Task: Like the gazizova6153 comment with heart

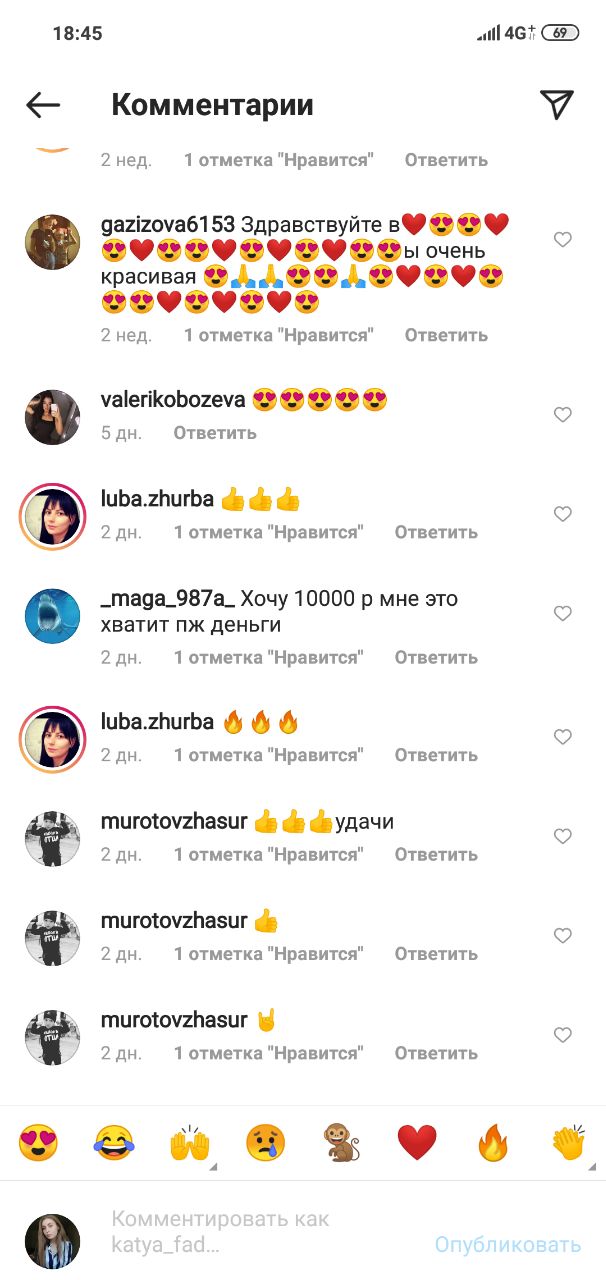Action: pyautogui.click(x=563, y=240)
